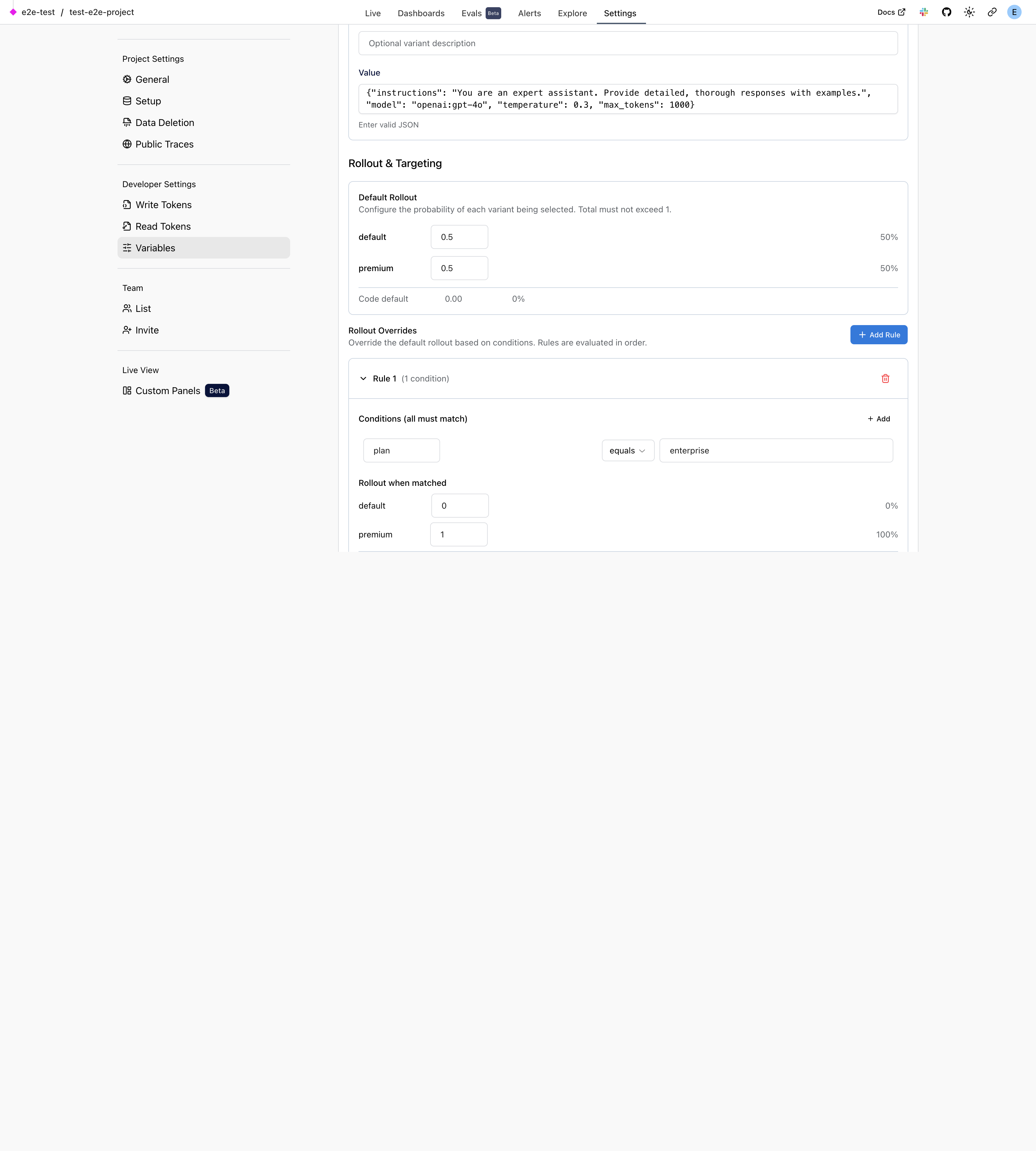Open the Slack icon in the header
Image resolution: width=1036 pixels, height=1151 pixels.
tap(924, 13)
